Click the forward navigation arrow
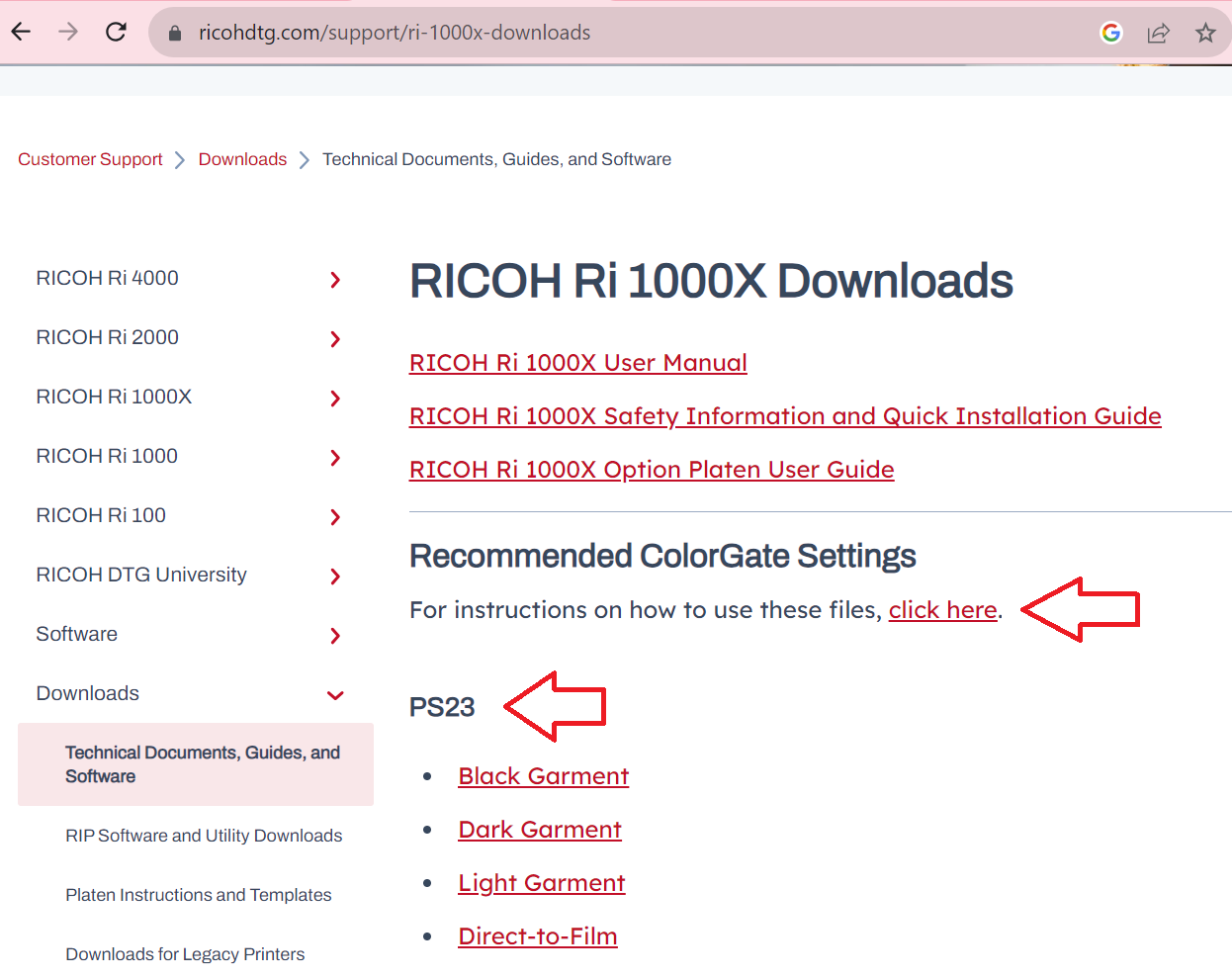Viewport: 1232px width, 978px height. tap(67, 31)
